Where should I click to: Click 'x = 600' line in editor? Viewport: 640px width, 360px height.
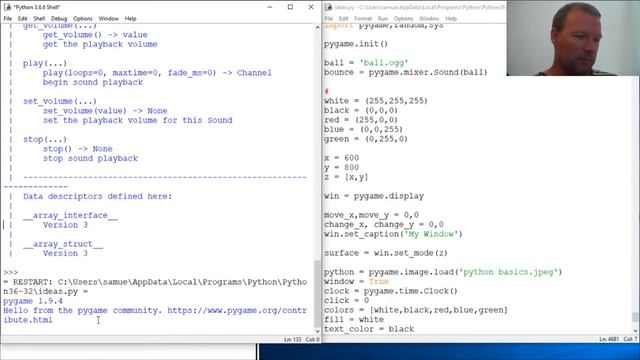[x=342, y=158]
